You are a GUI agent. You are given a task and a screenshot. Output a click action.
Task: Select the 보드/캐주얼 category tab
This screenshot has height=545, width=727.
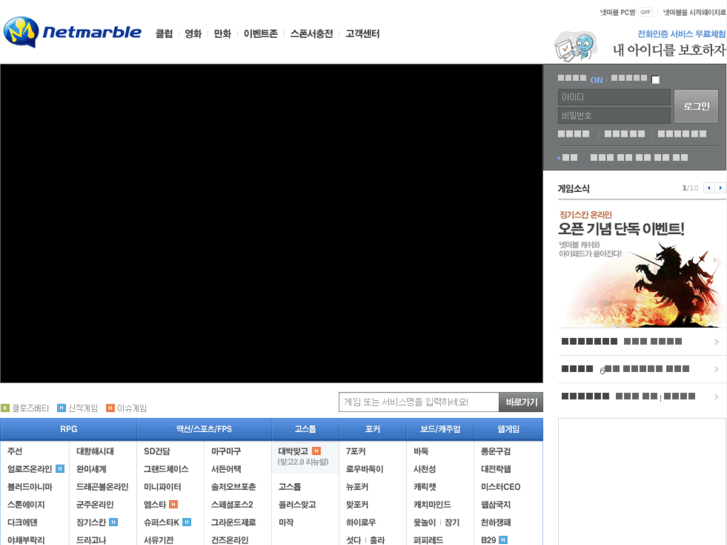440,429
